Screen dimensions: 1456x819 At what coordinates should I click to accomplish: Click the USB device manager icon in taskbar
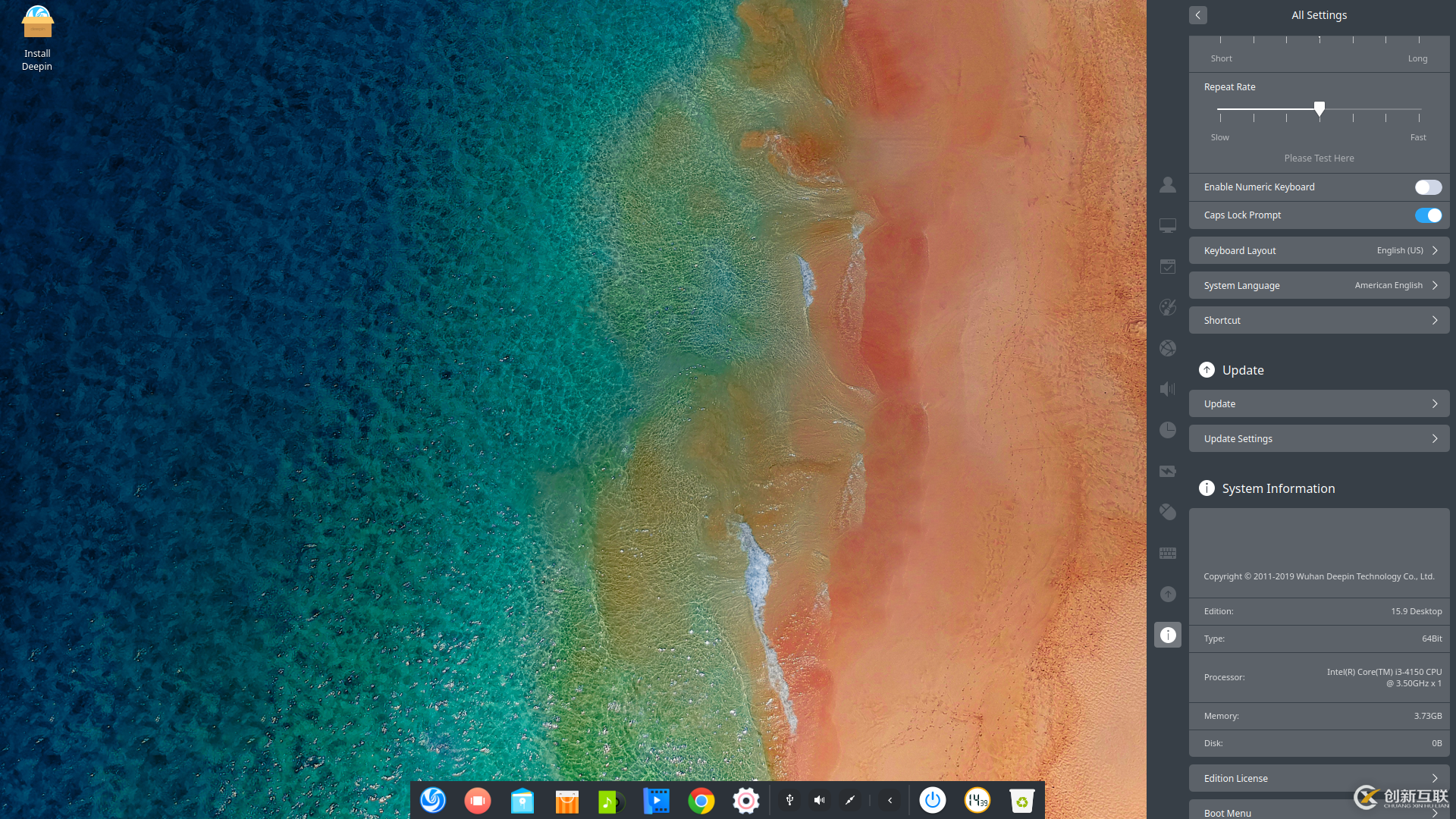pyautogui.click(x=790, y=800)
